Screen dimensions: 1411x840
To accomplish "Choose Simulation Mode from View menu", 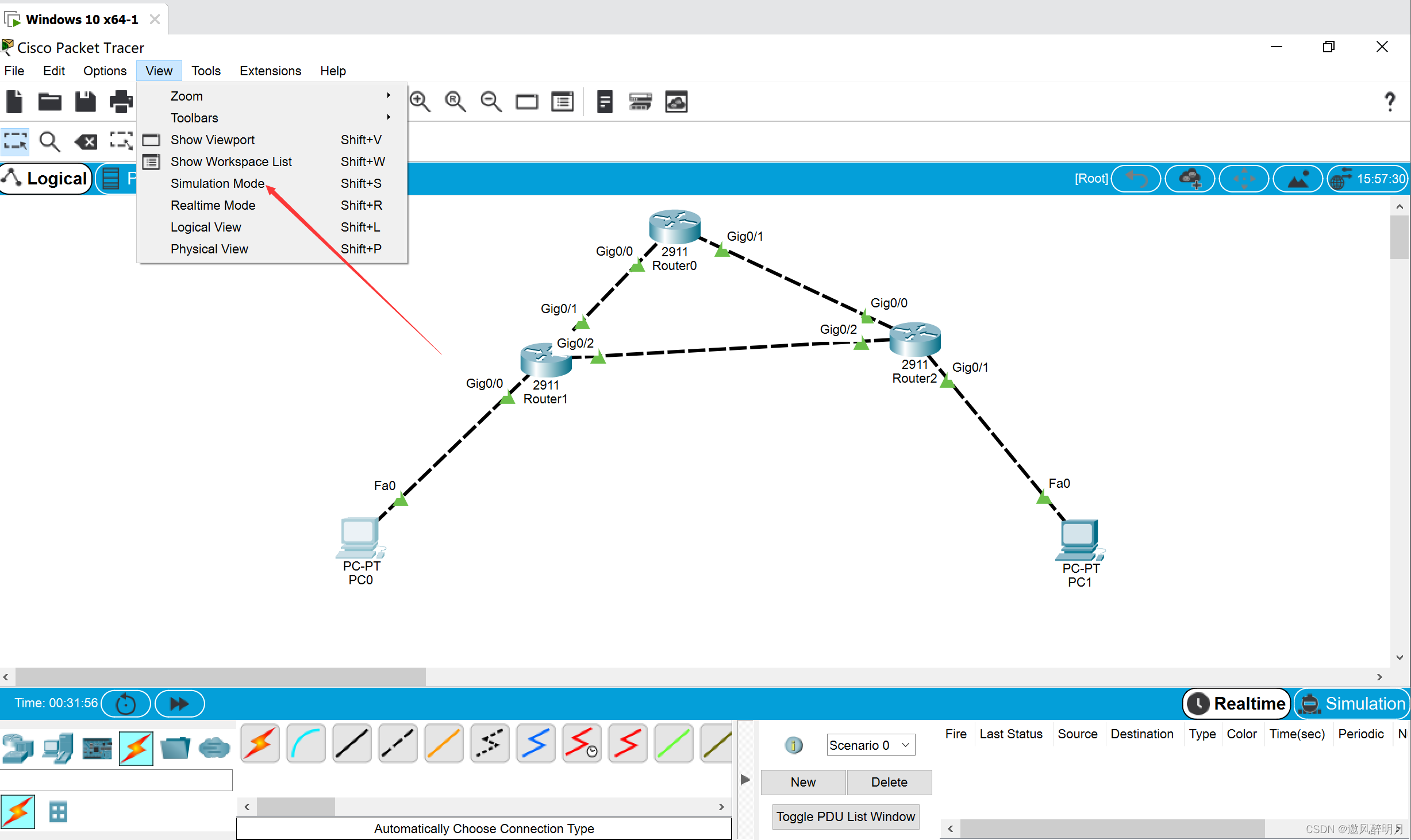I will pyautogui.click(x=217, y=183).
